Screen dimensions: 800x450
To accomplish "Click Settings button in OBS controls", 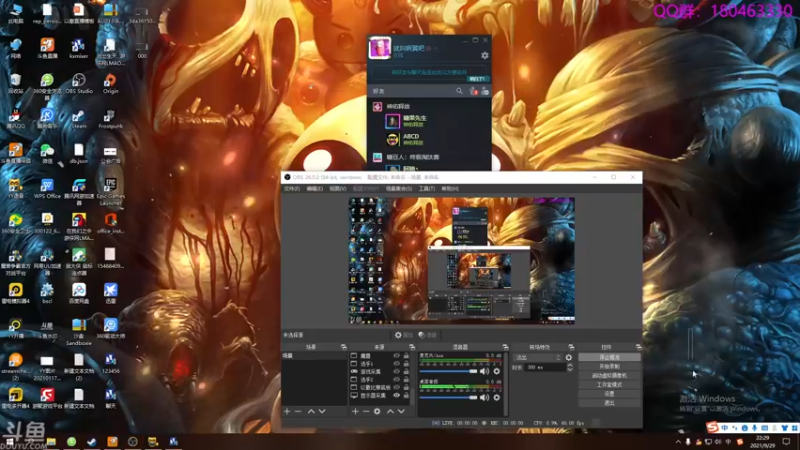I will 609,394.
